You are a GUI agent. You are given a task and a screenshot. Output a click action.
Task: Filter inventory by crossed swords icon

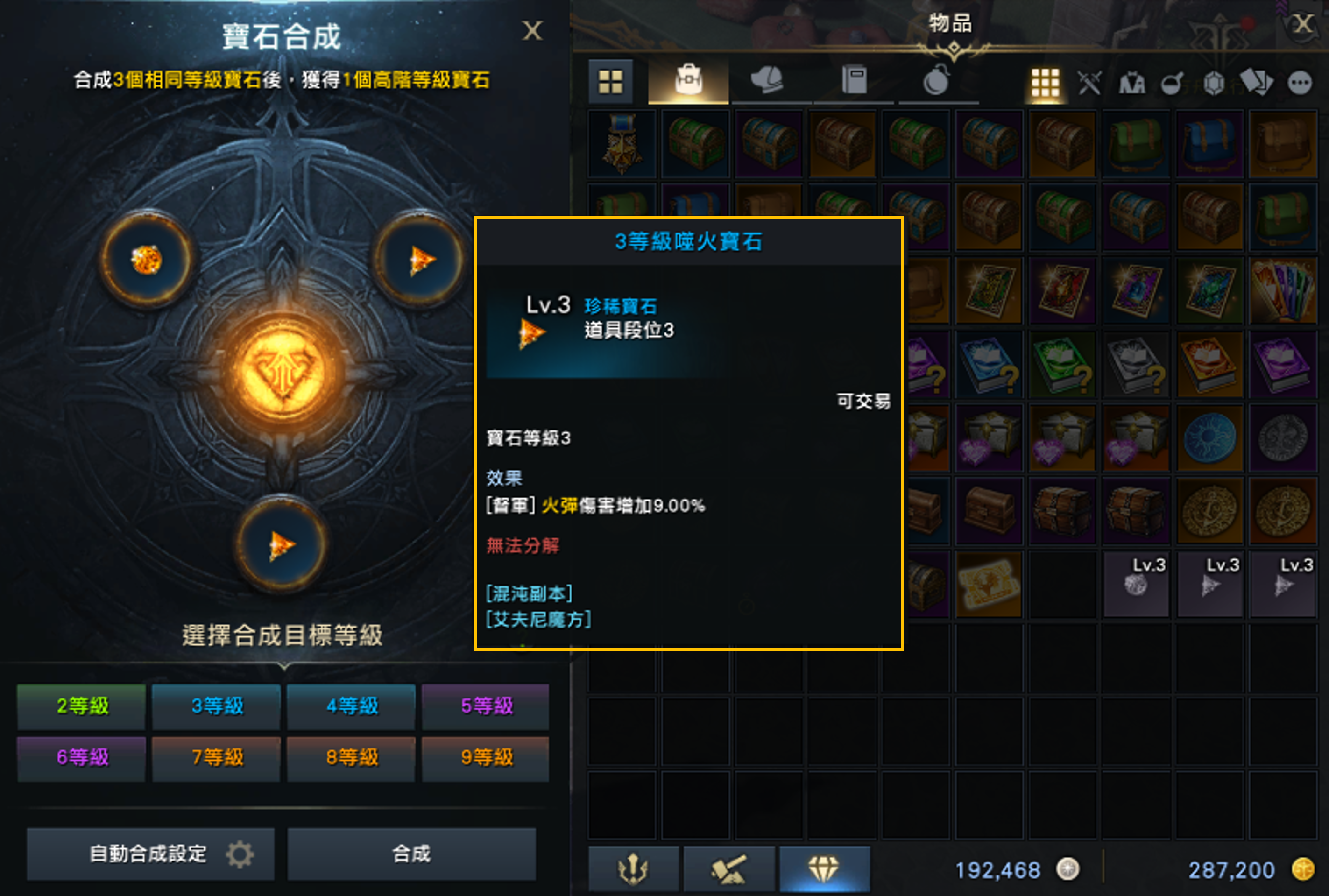(x=1089, y=83)
